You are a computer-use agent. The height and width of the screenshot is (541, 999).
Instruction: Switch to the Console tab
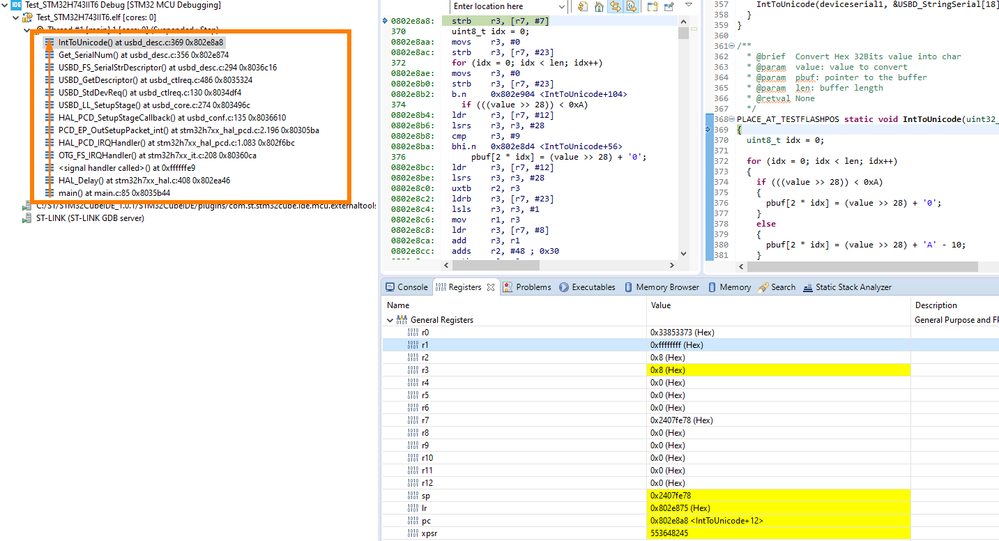pos(412,287)
